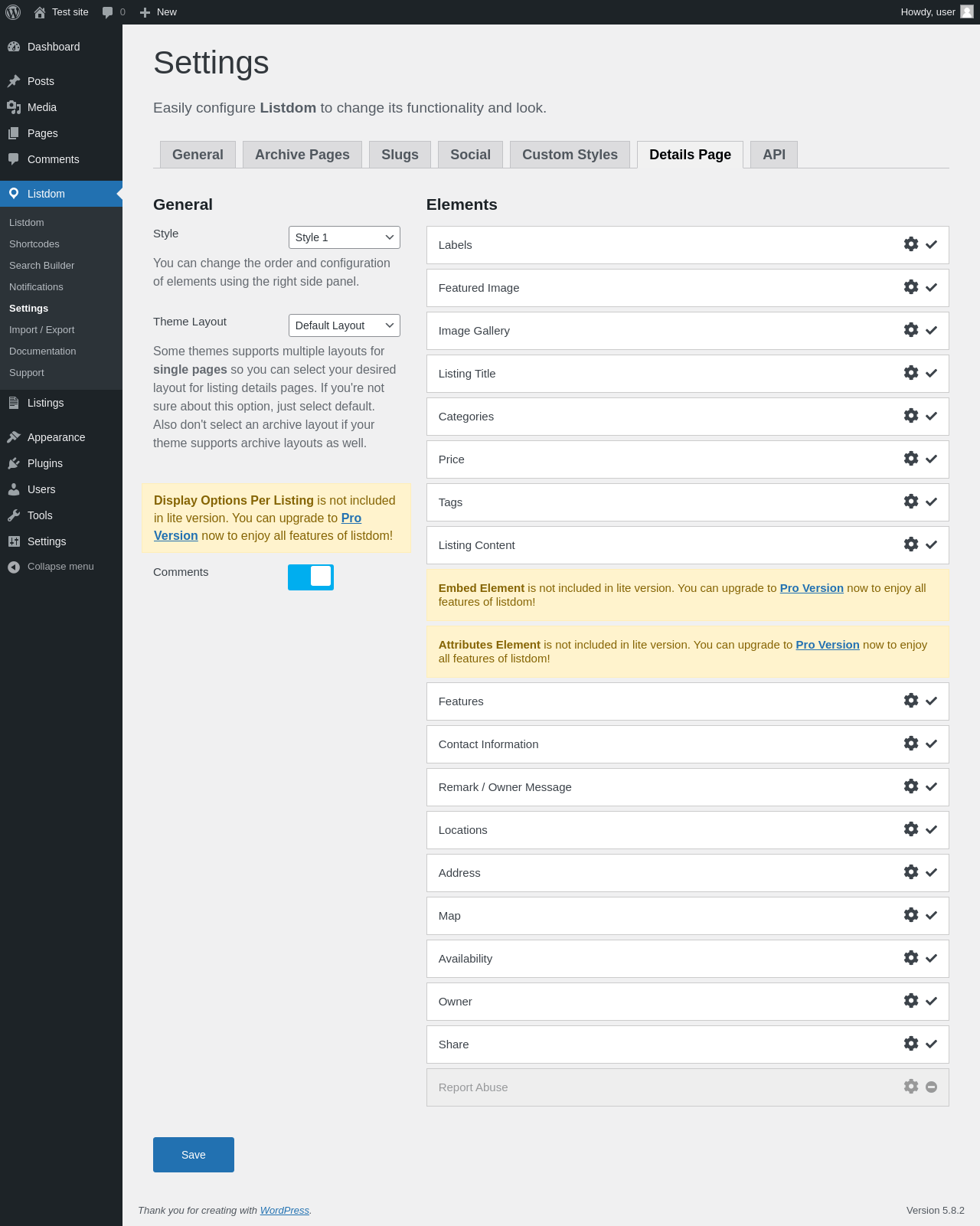Viewport: 980px width, 1226px height.
Task: Open Pro Version link in Embed Element notice
Action: [x=812, y=588]
